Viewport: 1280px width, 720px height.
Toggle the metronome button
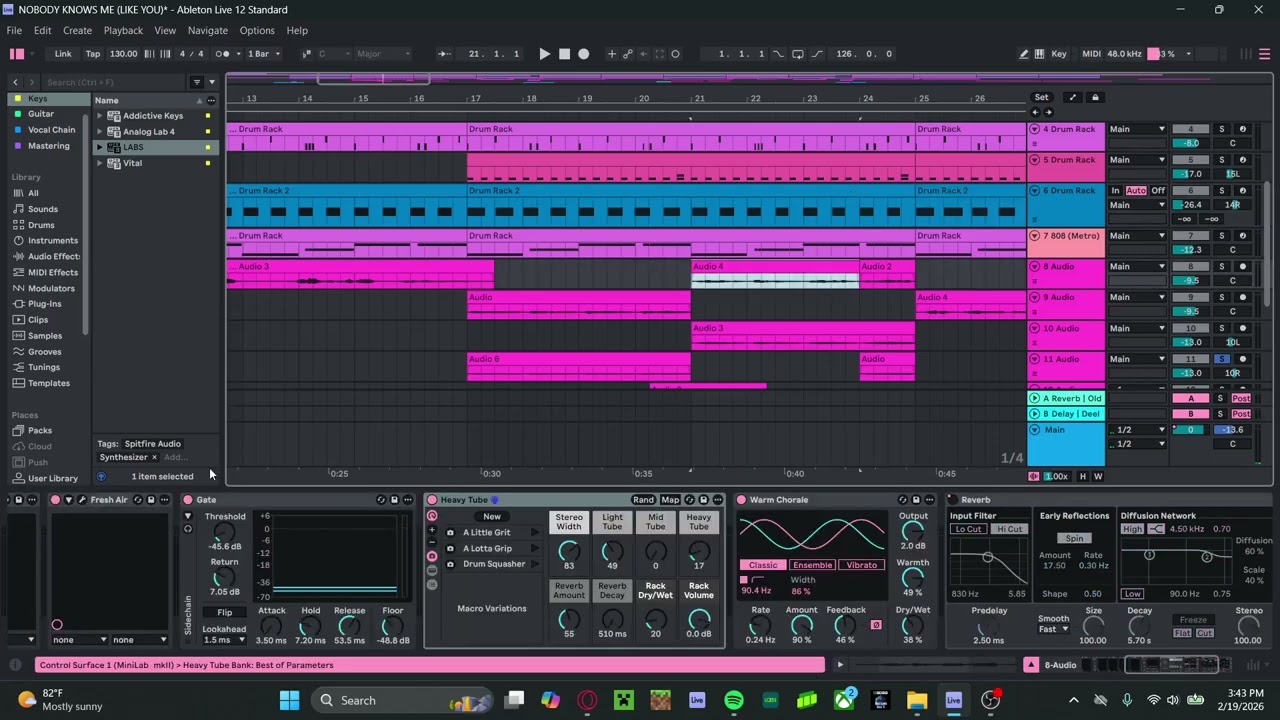[222, 54]
